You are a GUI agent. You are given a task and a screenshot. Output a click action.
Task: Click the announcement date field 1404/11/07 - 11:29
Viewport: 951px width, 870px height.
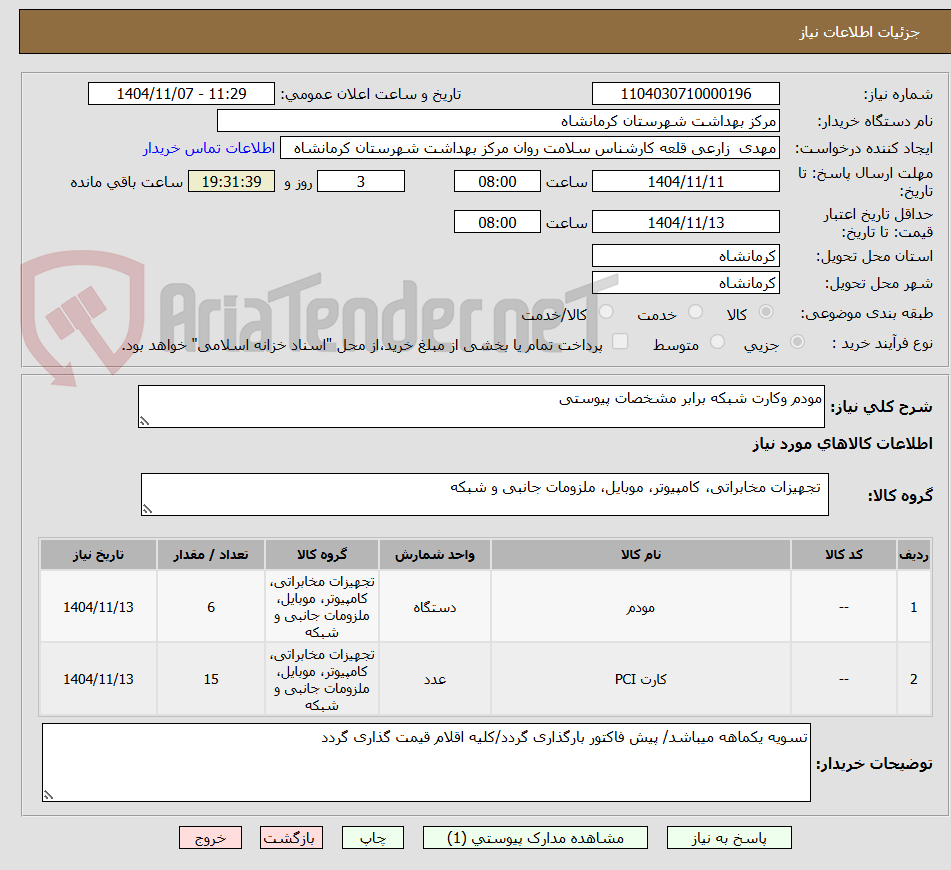181,94
